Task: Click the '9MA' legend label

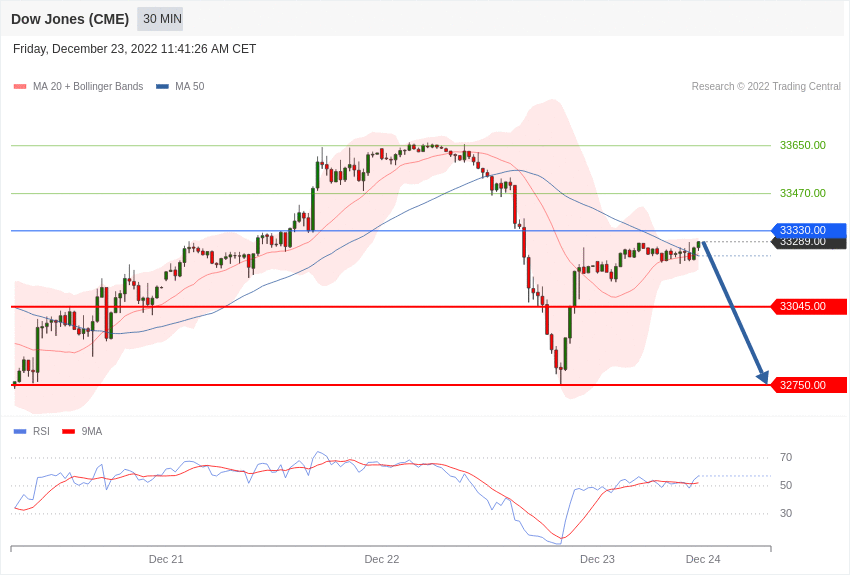Action: point(92,431)
